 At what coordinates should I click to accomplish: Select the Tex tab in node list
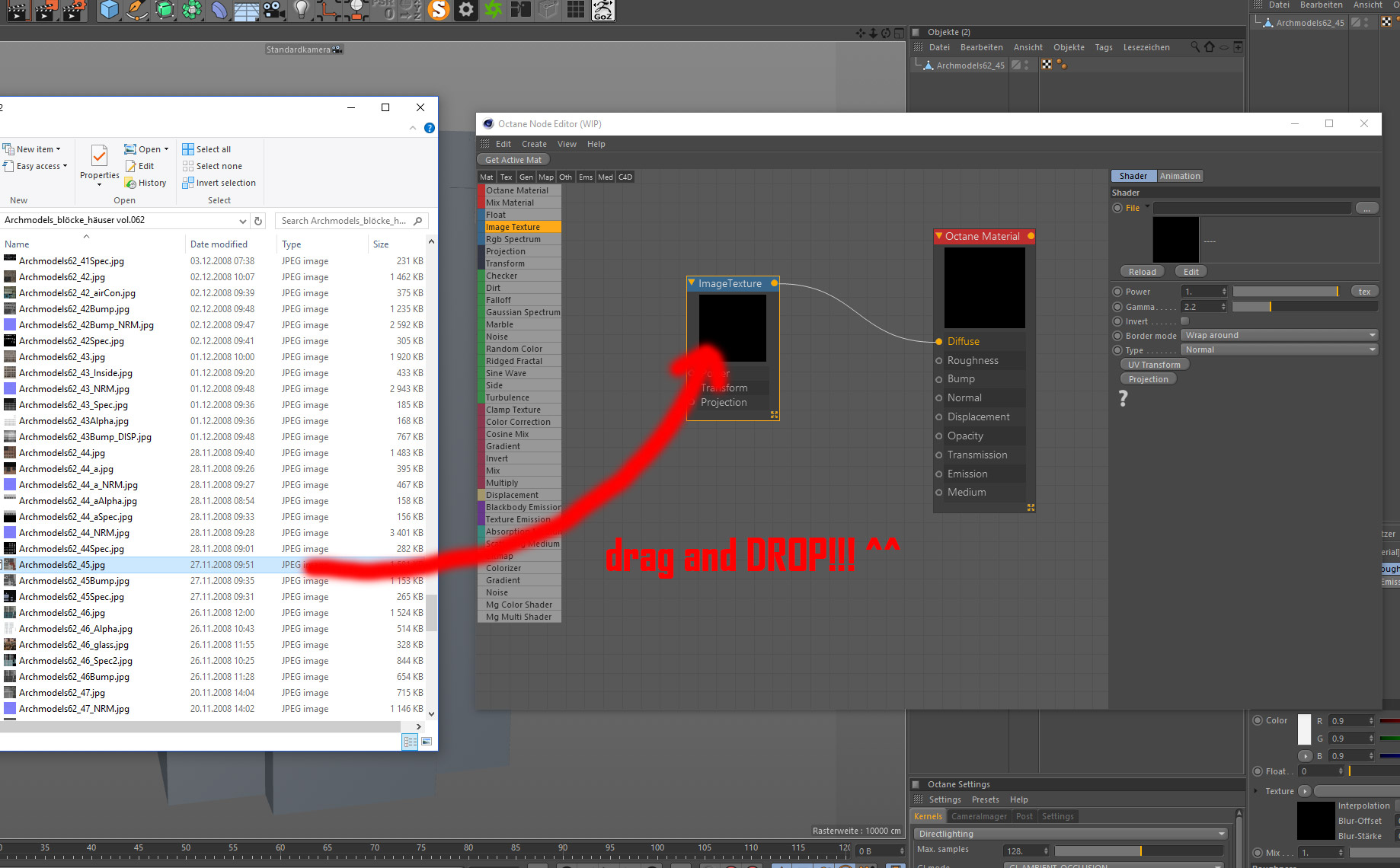click(x=507, y=177)
